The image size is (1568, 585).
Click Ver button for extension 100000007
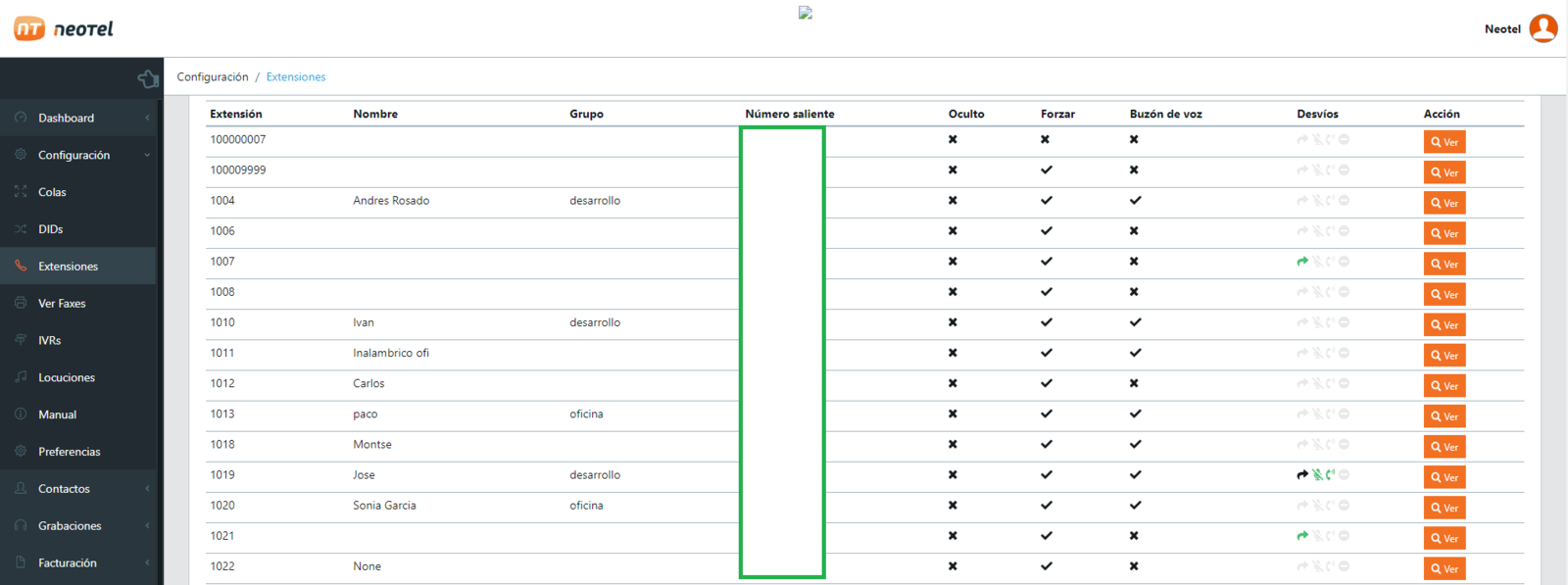1445,142
